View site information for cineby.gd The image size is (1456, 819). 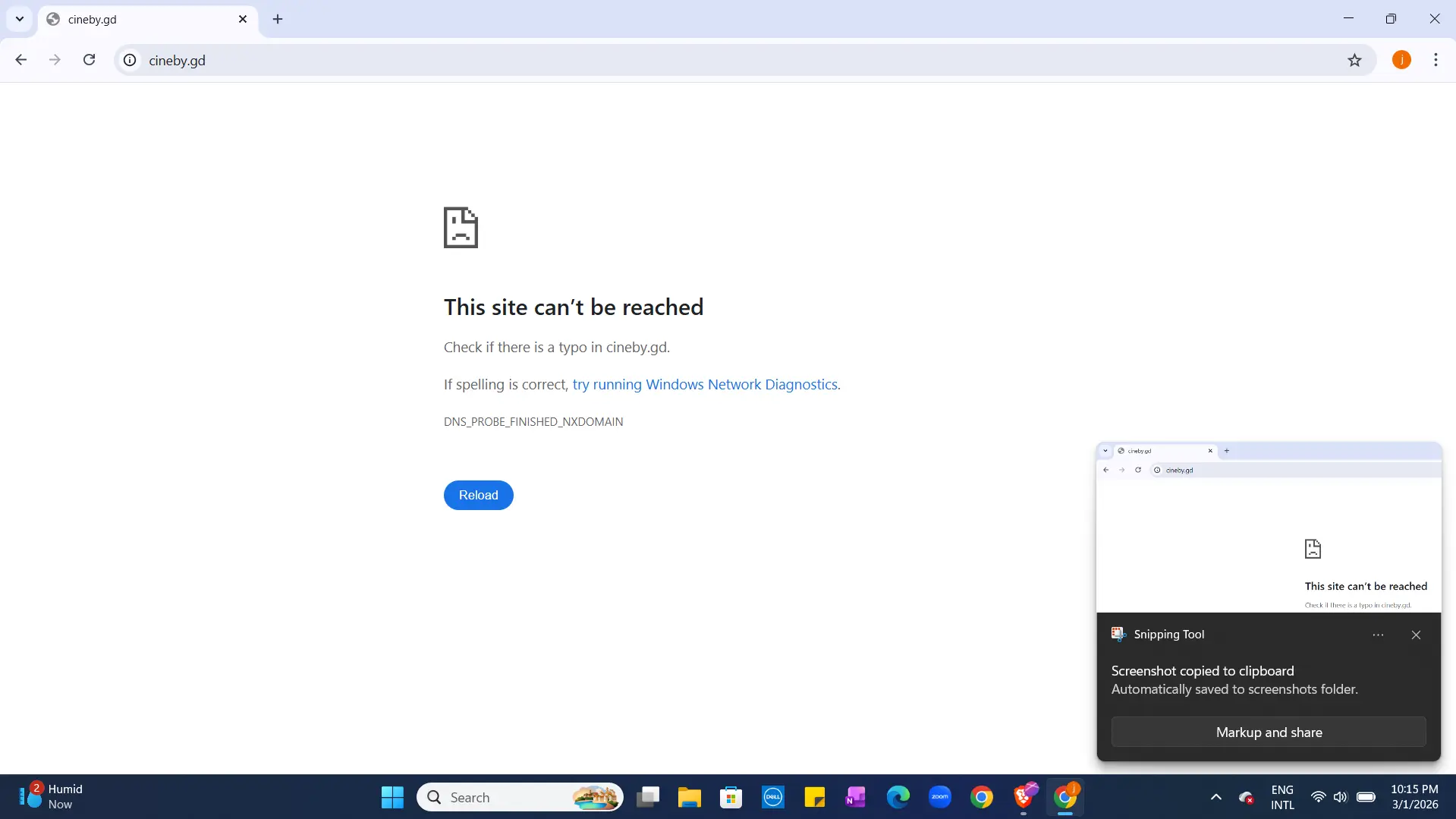[x=131, y=60]
